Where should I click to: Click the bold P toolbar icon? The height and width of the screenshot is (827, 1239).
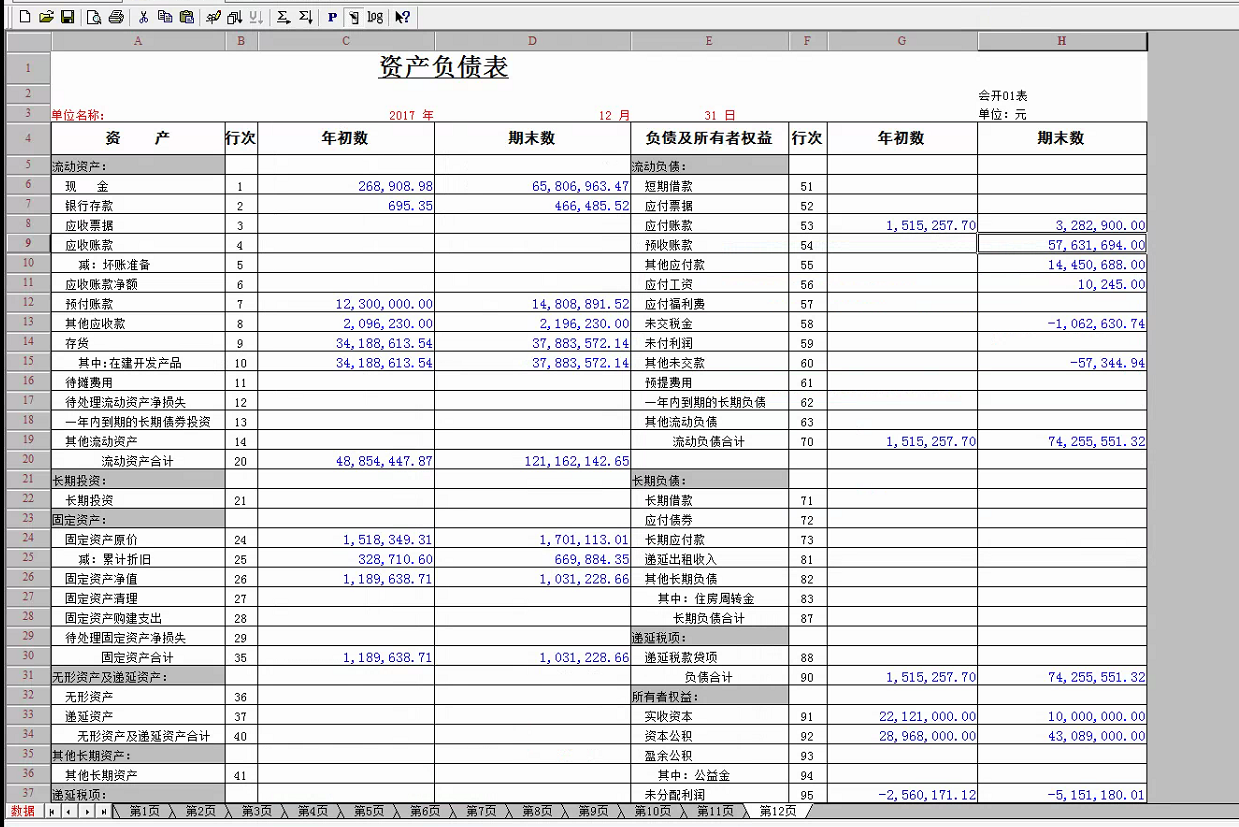click(332, 17)
